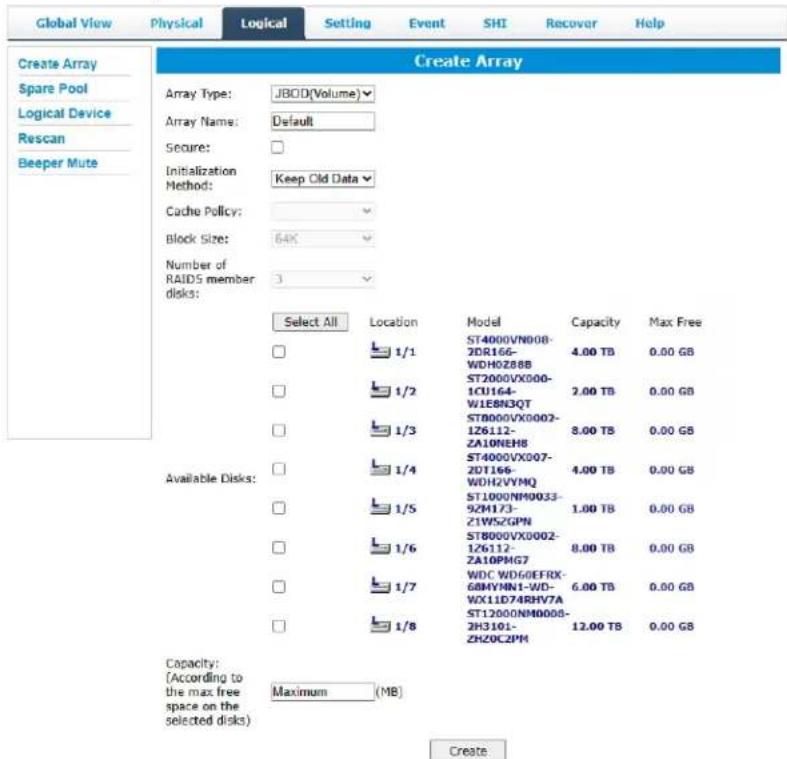
Task: Click the Capacity Maximum input field
Action: (x=323, y=692)
